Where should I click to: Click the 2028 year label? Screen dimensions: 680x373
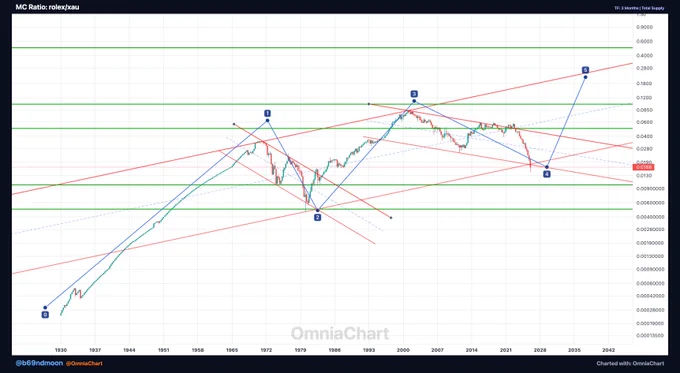coord(540,350)
